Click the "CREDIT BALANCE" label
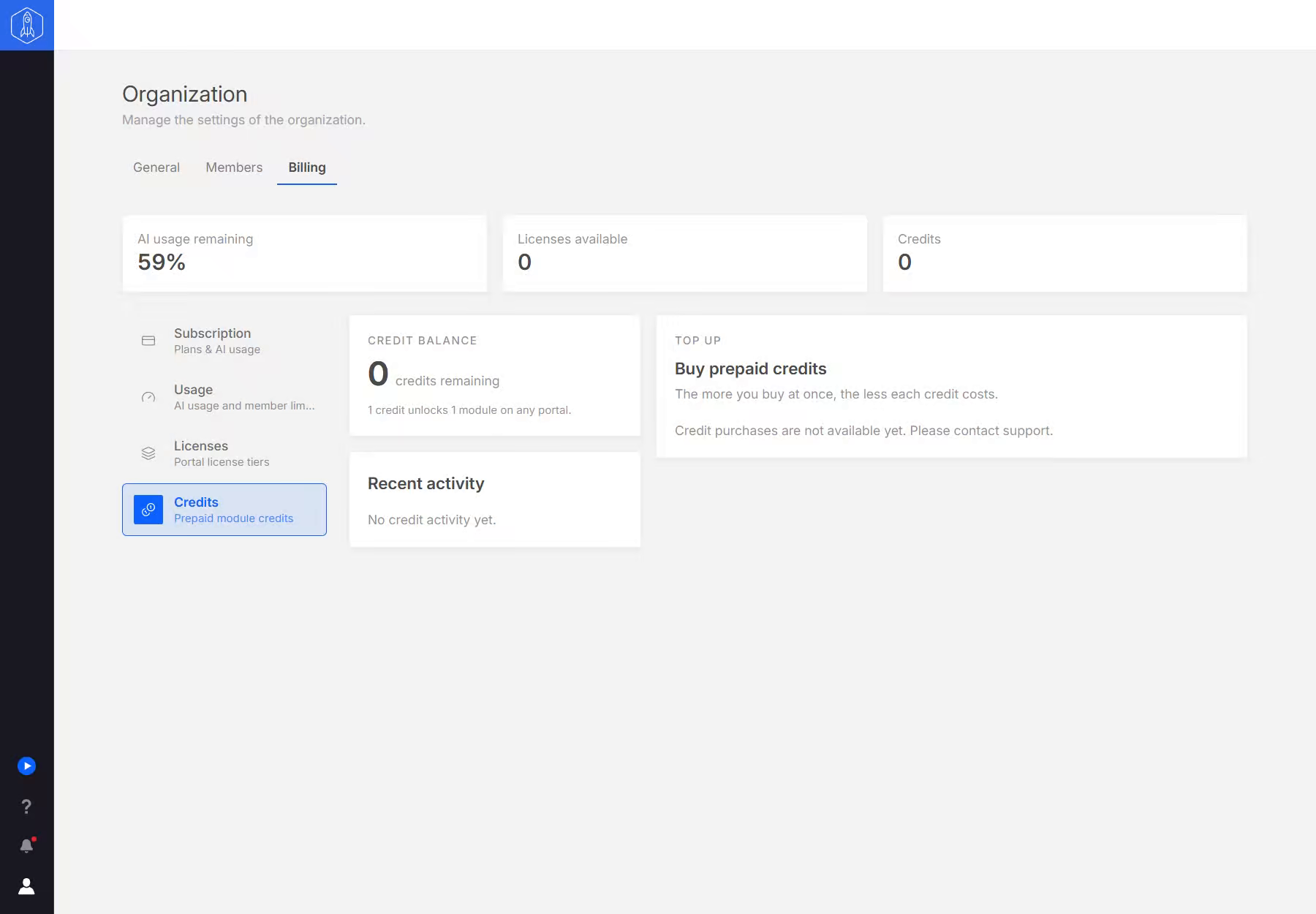This screenshot has width=1316, height=914. coord(423,341)
